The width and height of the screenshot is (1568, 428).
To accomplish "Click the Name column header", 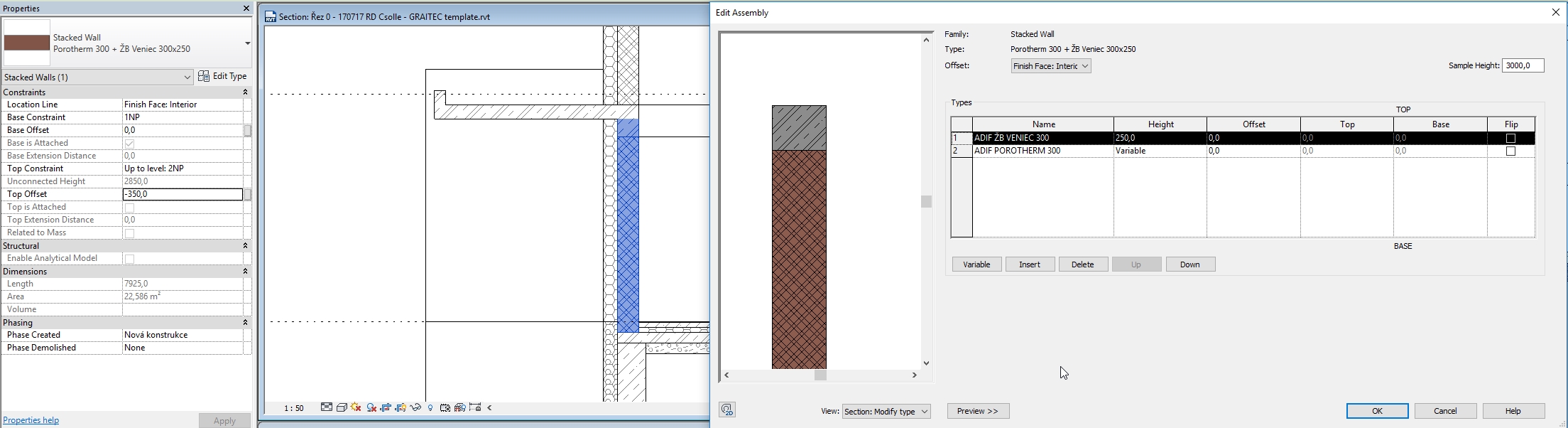I will pyautogui.click(x=1043, y=124).
